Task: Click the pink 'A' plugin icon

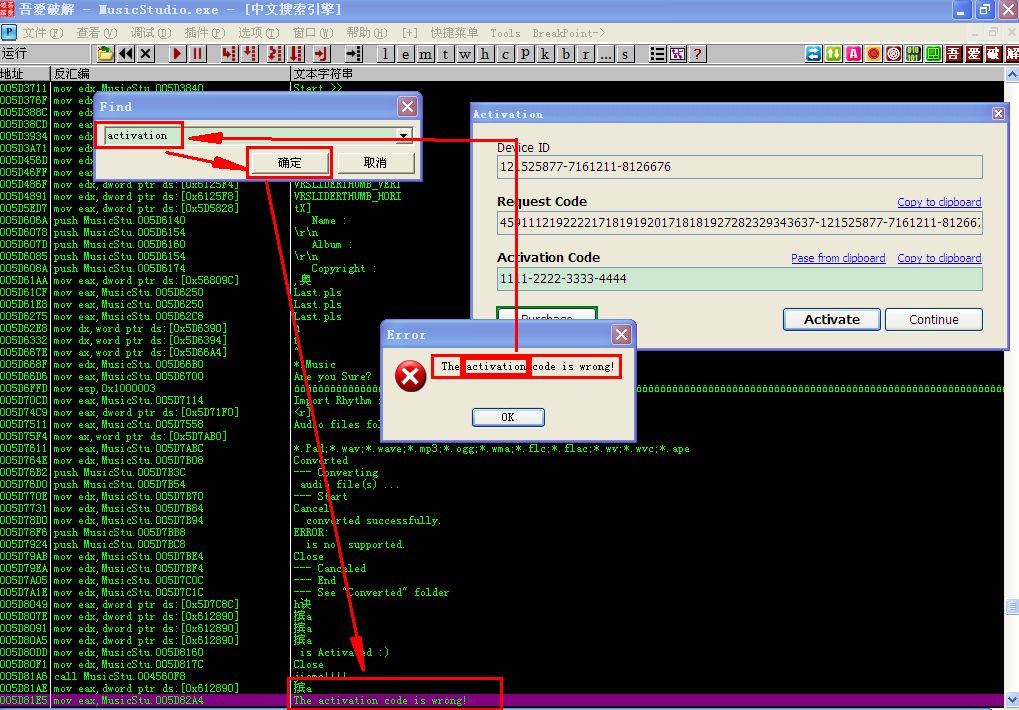Action: click(853, 54)
